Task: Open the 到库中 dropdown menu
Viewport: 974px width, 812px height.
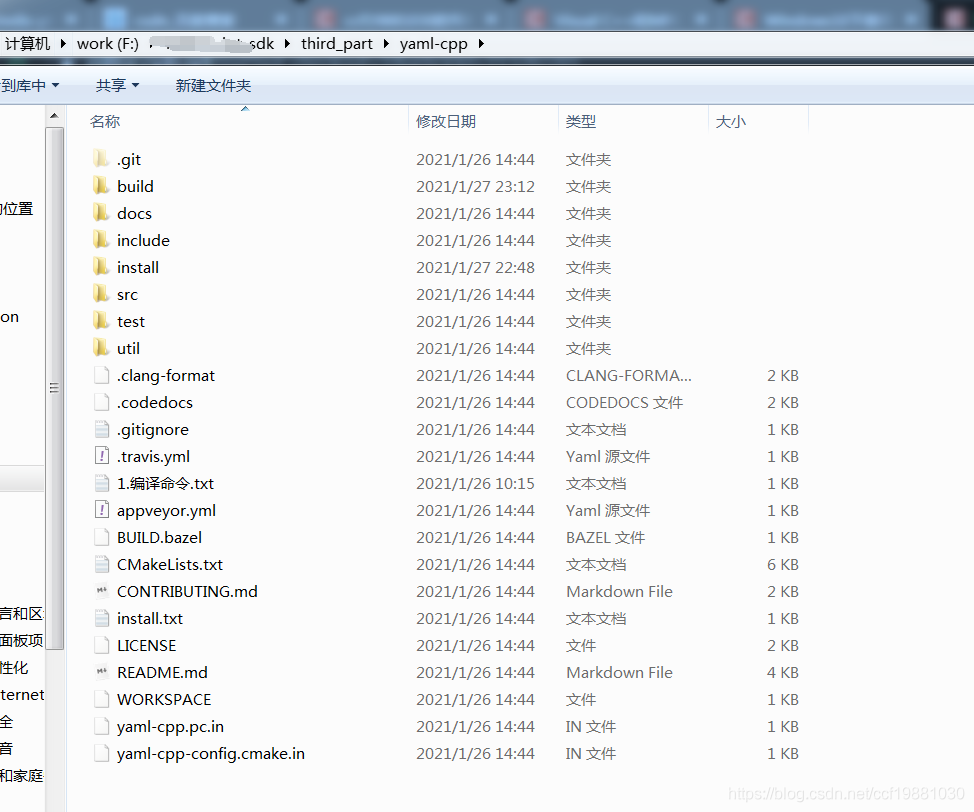Action: point(29,85)
